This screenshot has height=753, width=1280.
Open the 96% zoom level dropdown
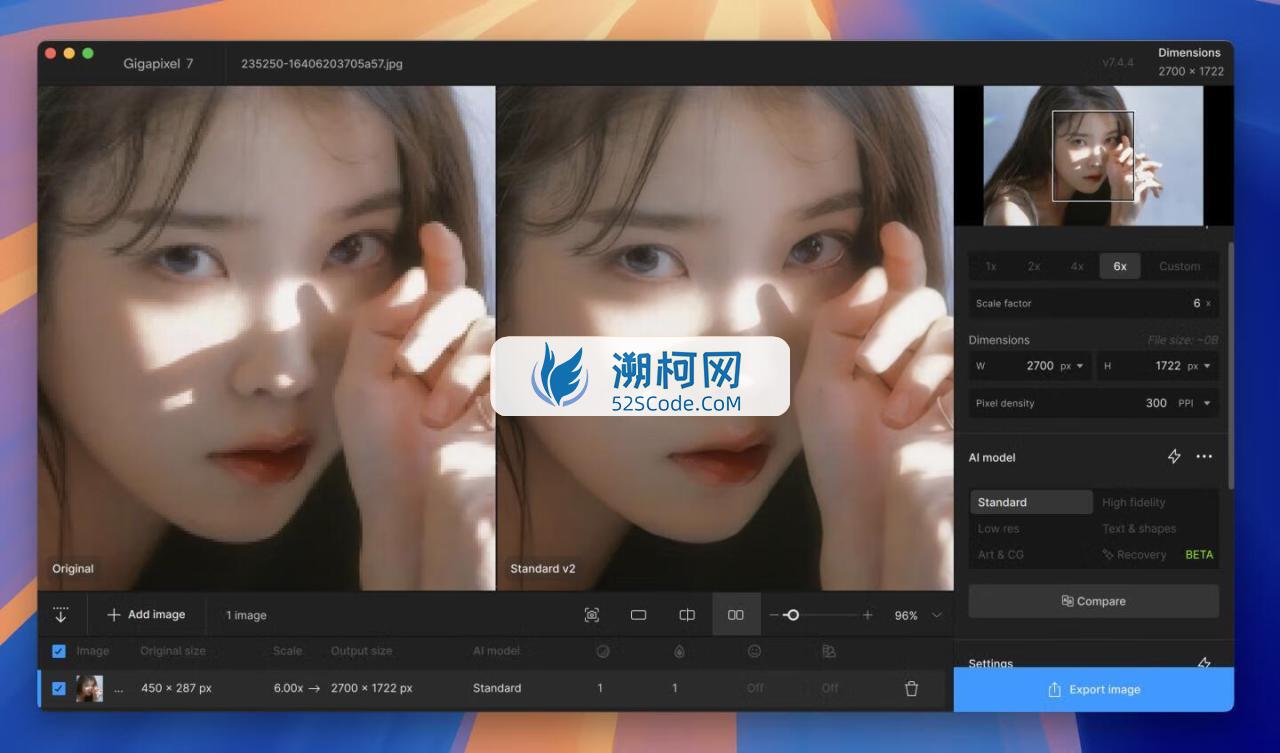[x=918, y=615]
